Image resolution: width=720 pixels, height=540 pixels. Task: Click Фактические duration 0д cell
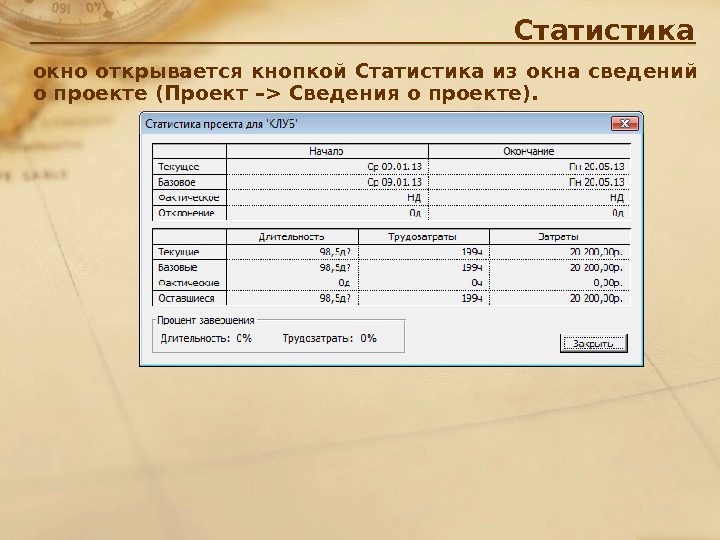click(292, 283)
